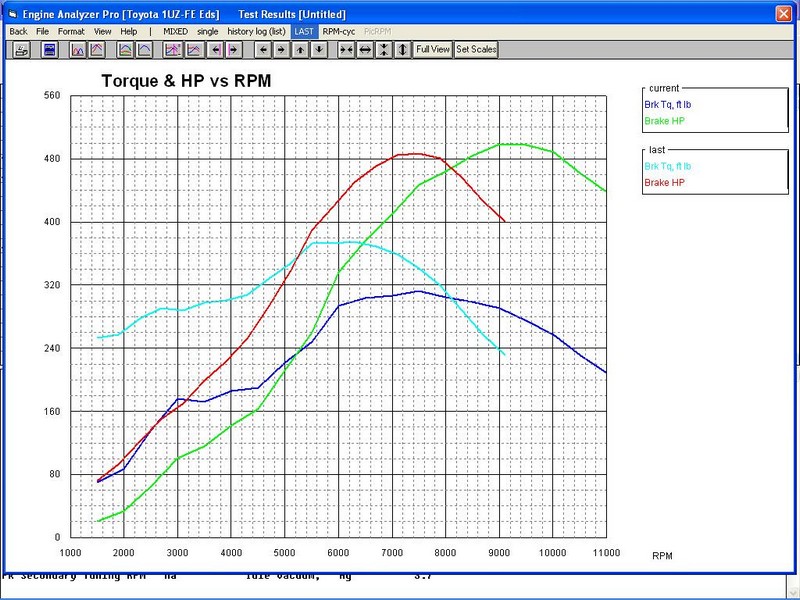Click the 480 value on the vertical axis
Image resolution: width=800 pixels, height=600 pixels.
[52, 159]
